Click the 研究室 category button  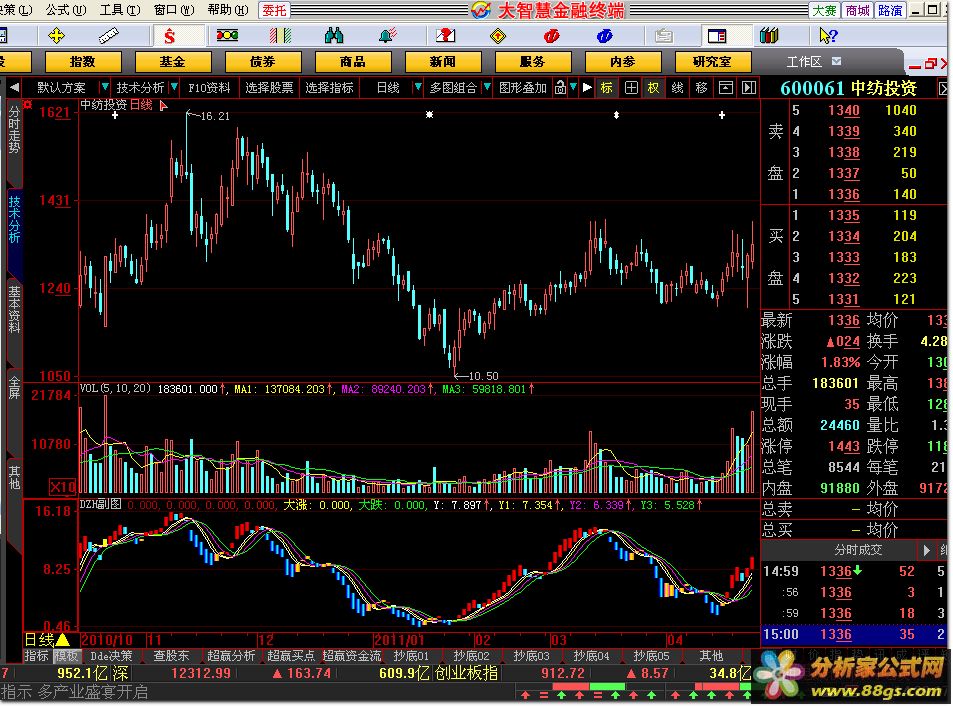712,62
